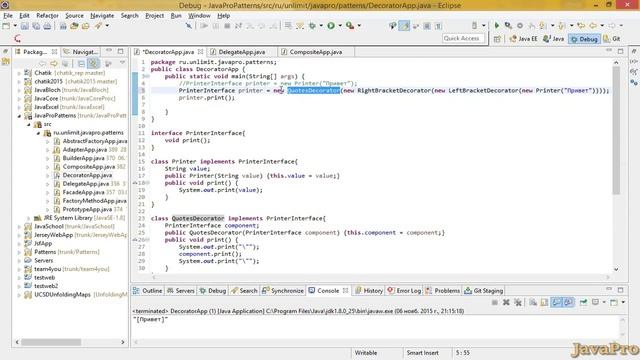The width and height of the screenshot is (640, 360).
Task: Expand the JavaSchool project node
Action: [19, 227]
